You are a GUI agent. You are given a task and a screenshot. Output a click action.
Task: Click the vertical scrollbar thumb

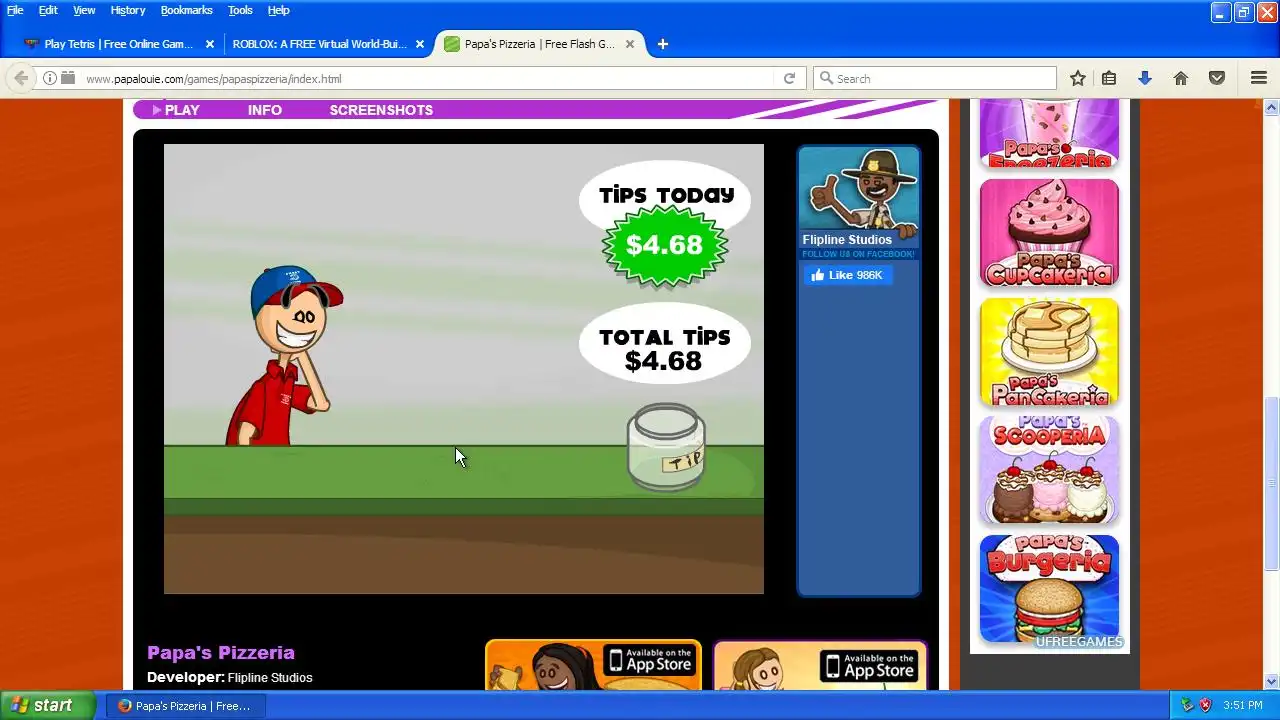pos(1271,483)
